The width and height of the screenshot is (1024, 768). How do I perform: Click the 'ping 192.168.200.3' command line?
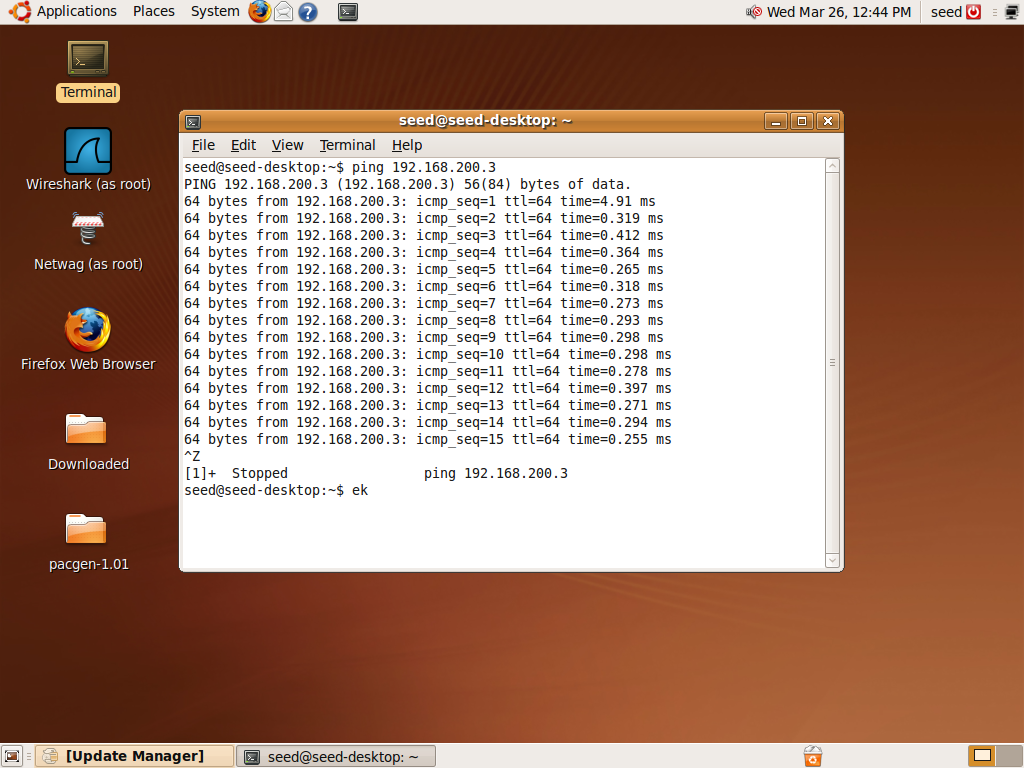pyautogui.click(x=340, y=167)
